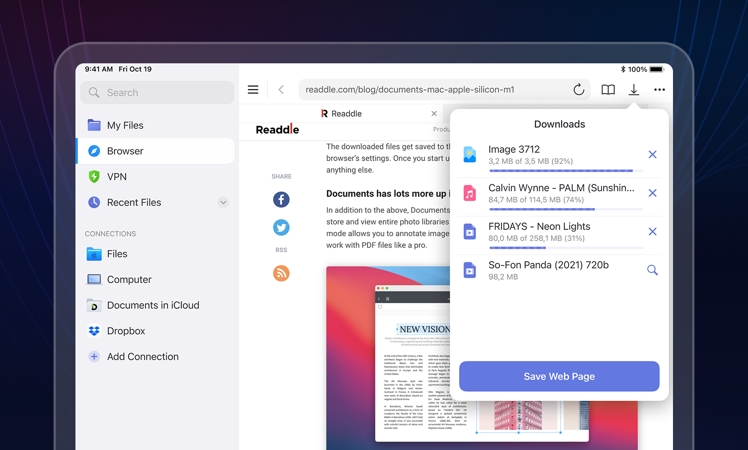Toggle the Downloads popover via download icon
Viewport: 748px width, 450px height.
click(634, 90)
